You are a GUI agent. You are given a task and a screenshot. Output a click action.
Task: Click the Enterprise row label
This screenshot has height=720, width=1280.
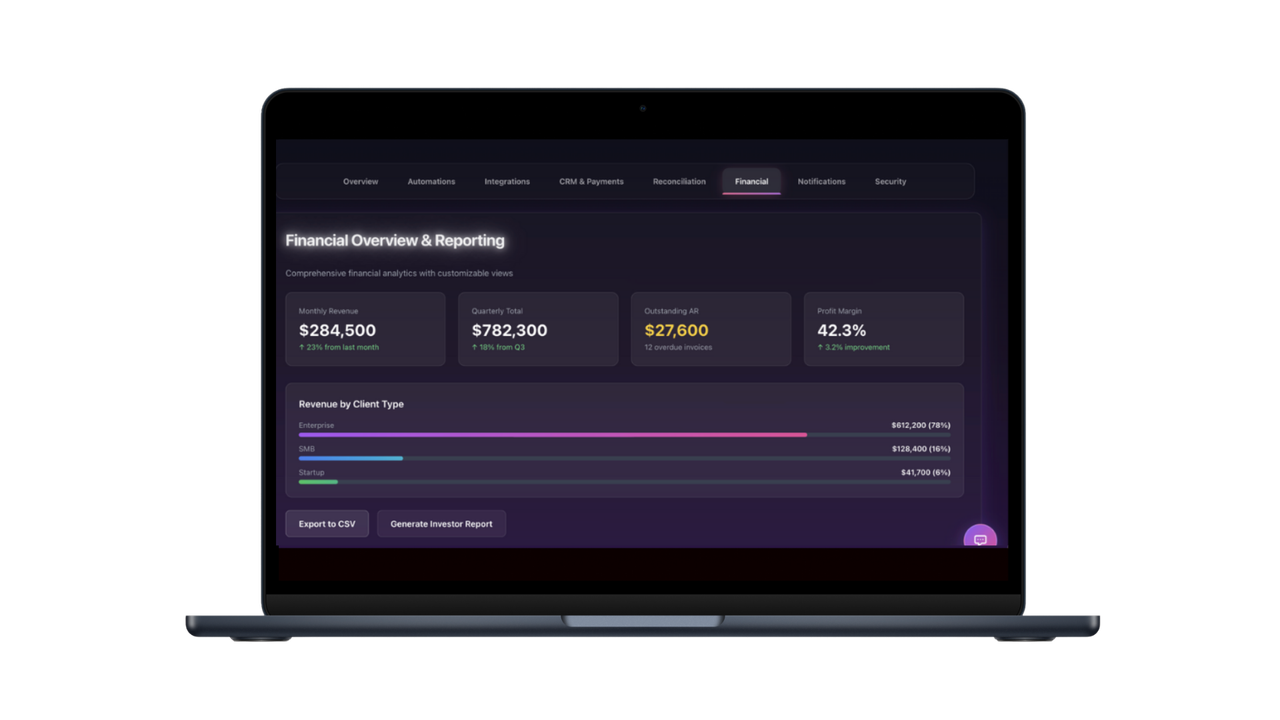click(316, 425)
